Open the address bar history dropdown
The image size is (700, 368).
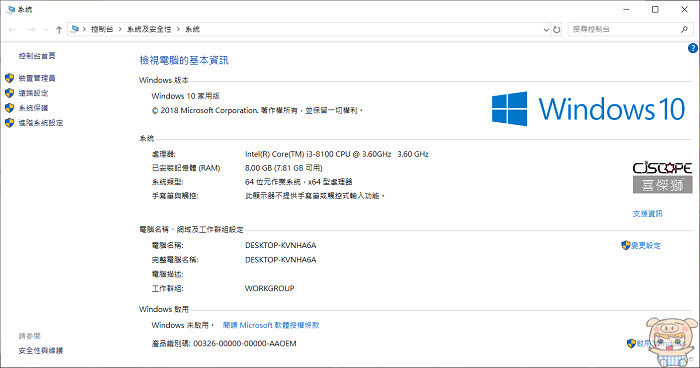pos(546,29)
